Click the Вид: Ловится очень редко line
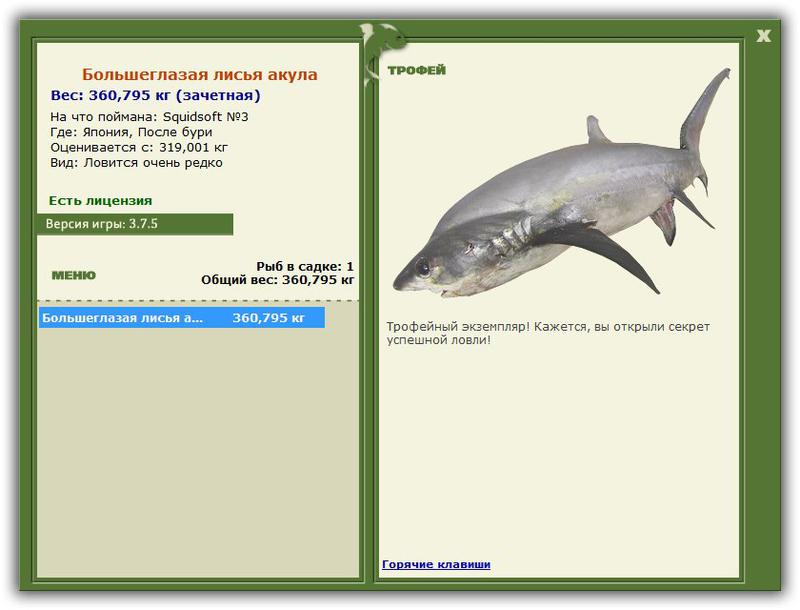This screenshot has width=800, height=610. point(136,163)
